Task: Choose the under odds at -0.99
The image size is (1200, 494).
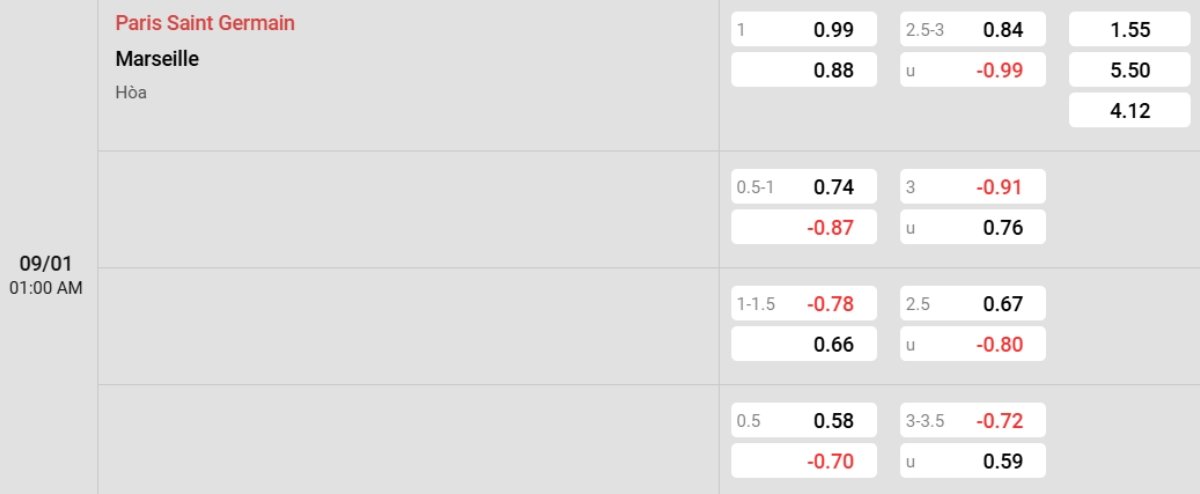Action: pyautogui.click(x=973, y=70)
